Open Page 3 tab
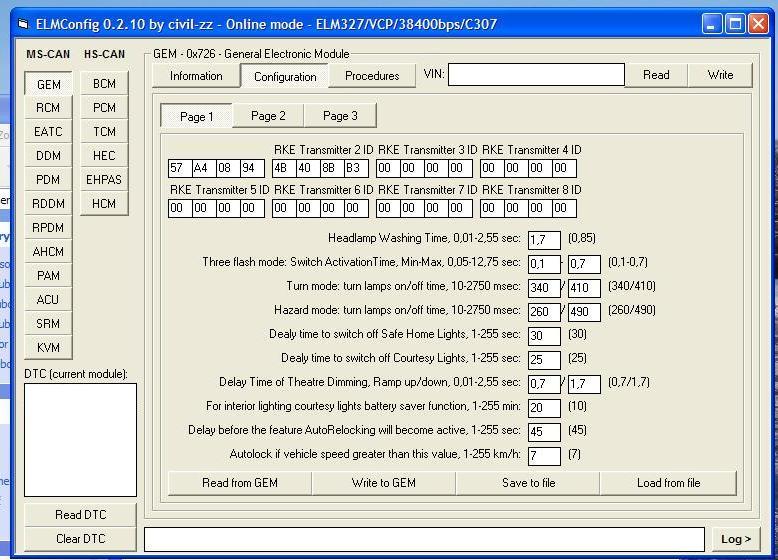Image resolution: width=778 pixels, height=560 pixels. (x=340, y=116)
